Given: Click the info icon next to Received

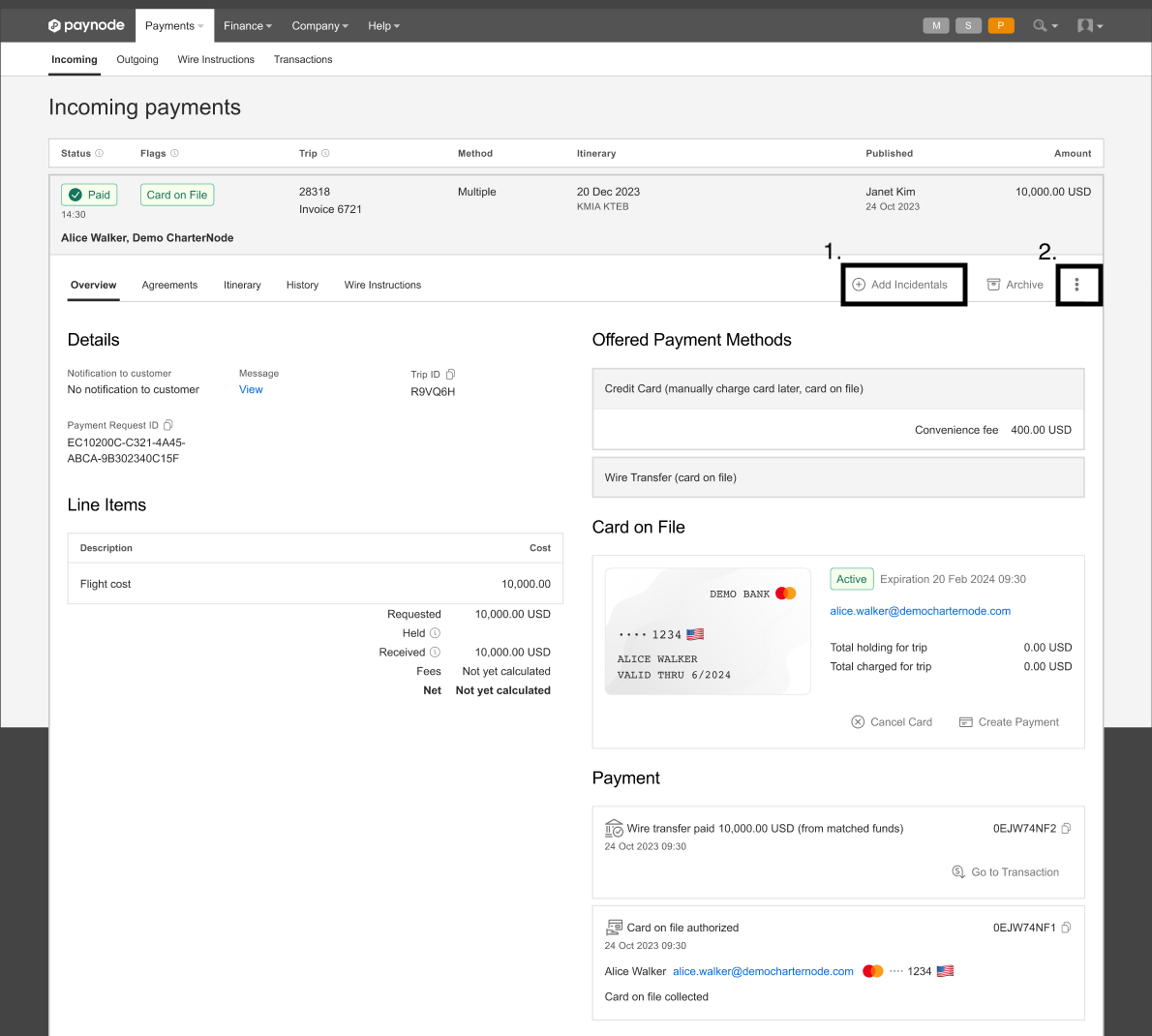Looking at the screenshot, I should coord(435,653).
